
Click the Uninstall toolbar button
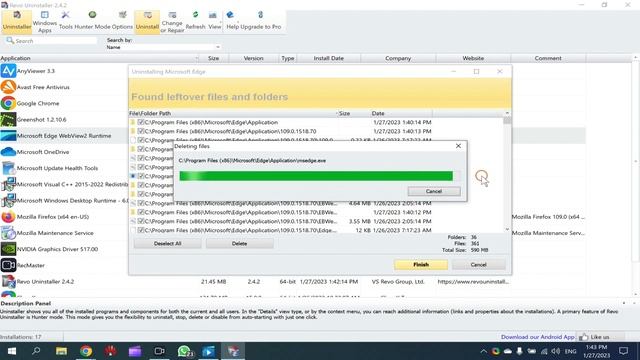tap(147, 21)
